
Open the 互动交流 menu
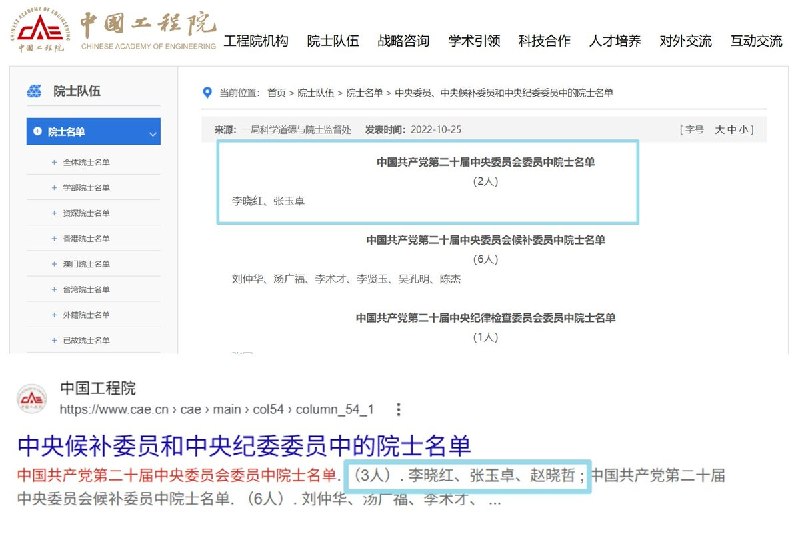pyautogui.click(x=756, y=41)
